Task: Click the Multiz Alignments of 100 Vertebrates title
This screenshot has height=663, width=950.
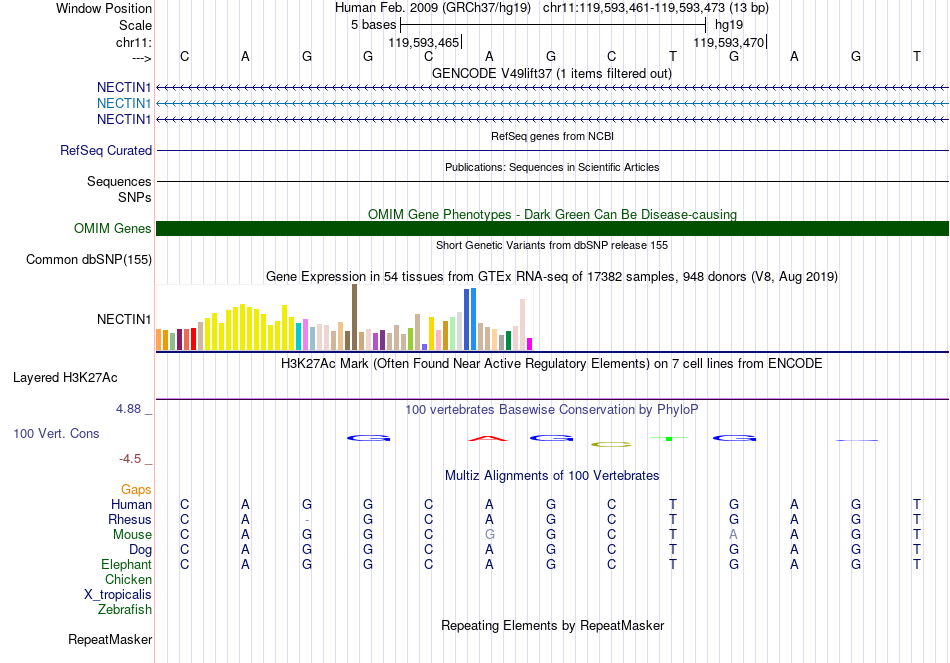Action: pyautogui.click(x=551, y=476)
